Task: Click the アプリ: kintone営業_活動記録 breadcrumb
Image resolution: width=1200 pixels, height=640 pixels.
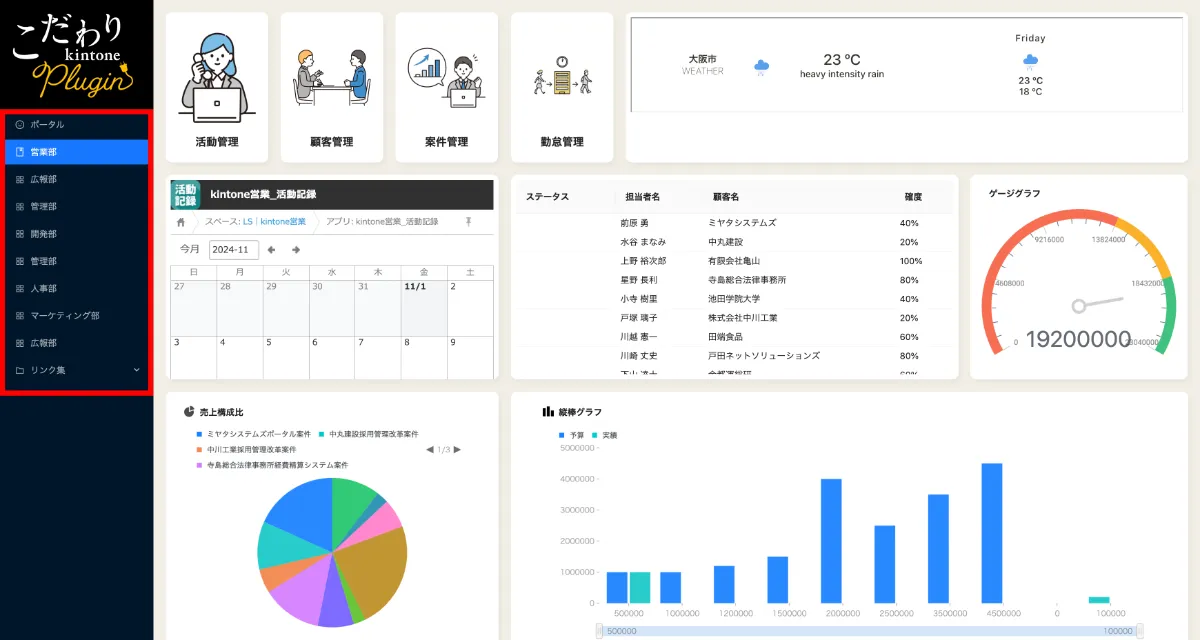Action: pos(382,221)
